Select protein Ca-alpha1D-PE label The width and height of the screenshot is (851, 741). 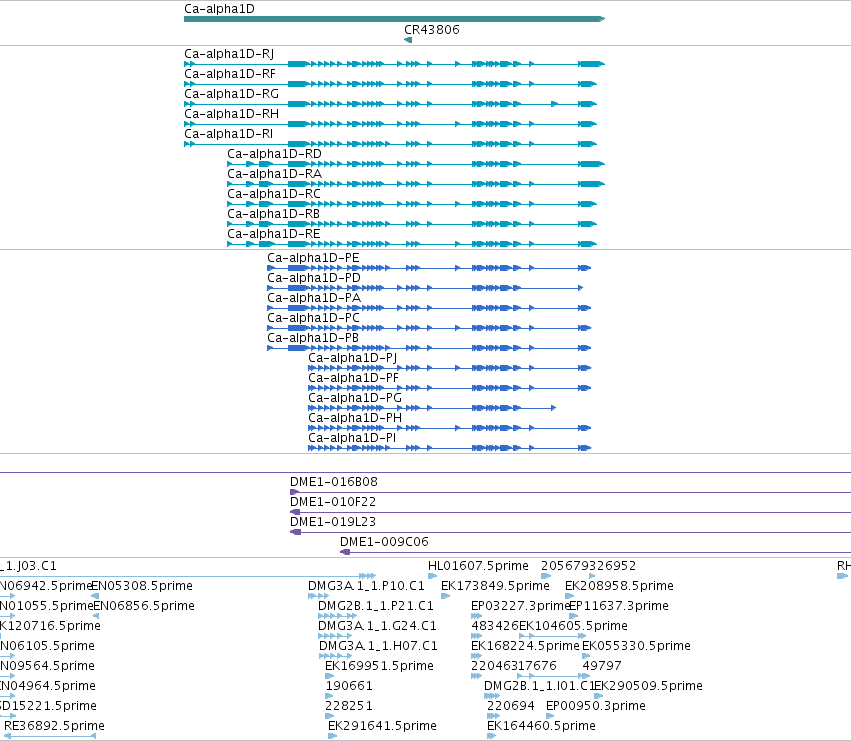(x=313, y=258)
